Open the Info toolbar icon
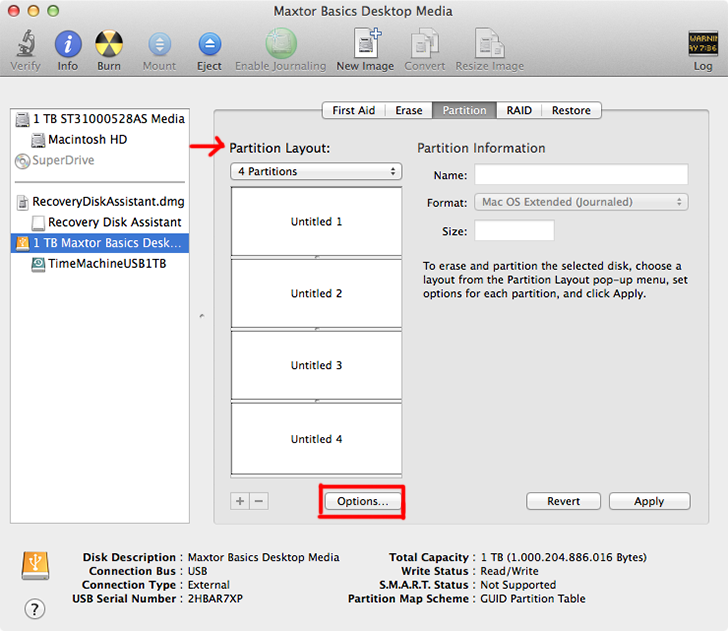 [68, 44]
